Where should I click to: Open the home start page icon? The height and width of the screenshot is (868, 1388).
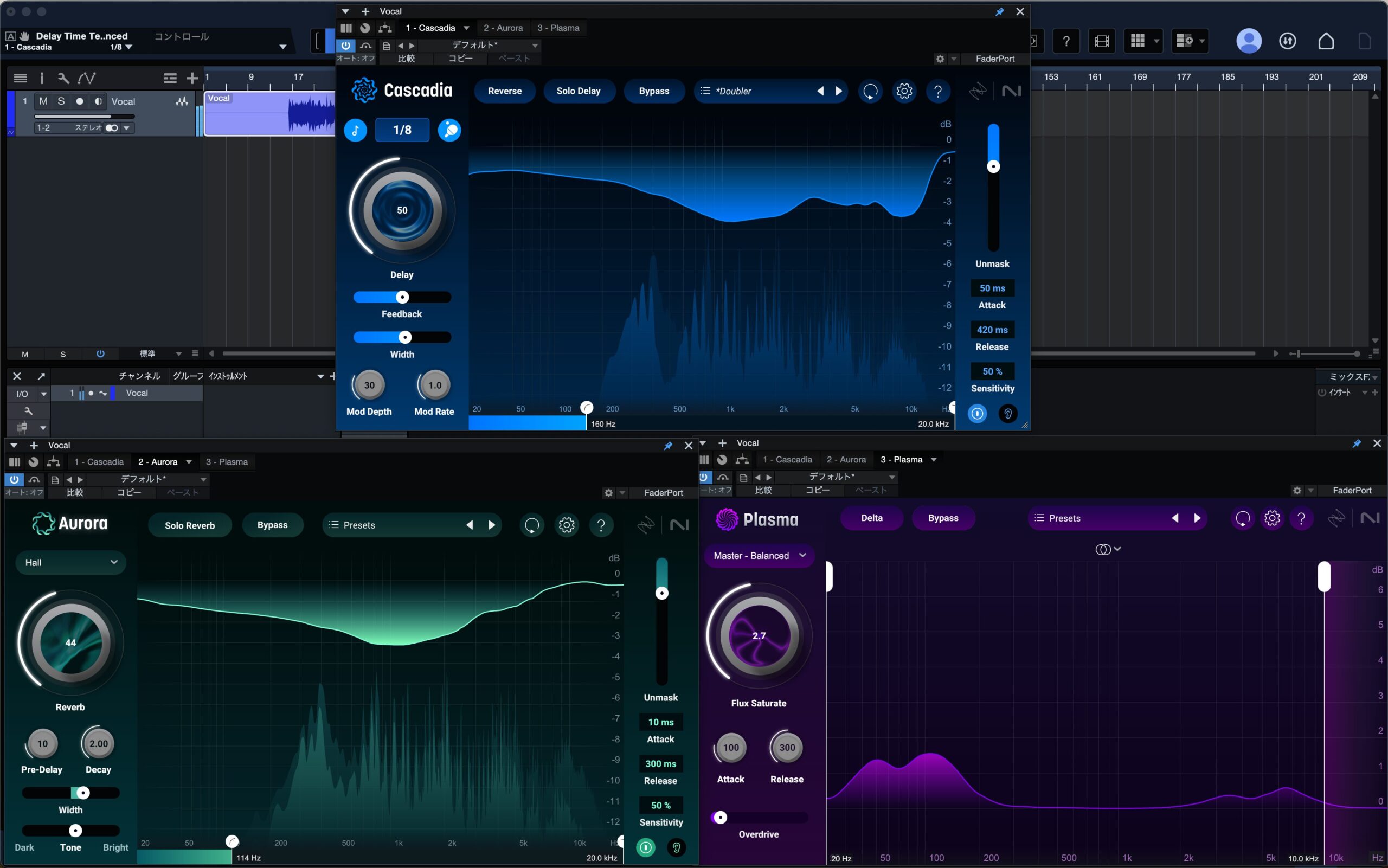1326,41
